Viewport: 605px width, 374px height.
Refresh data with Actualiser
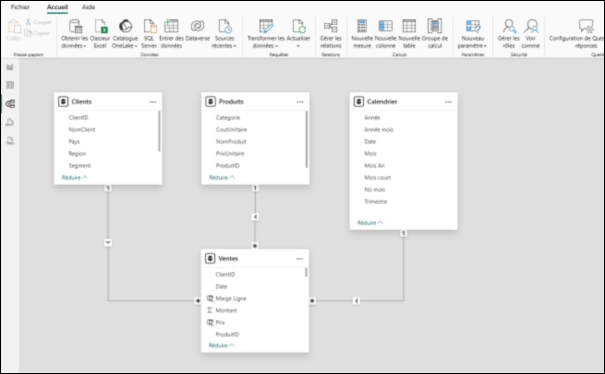(298, 34)
